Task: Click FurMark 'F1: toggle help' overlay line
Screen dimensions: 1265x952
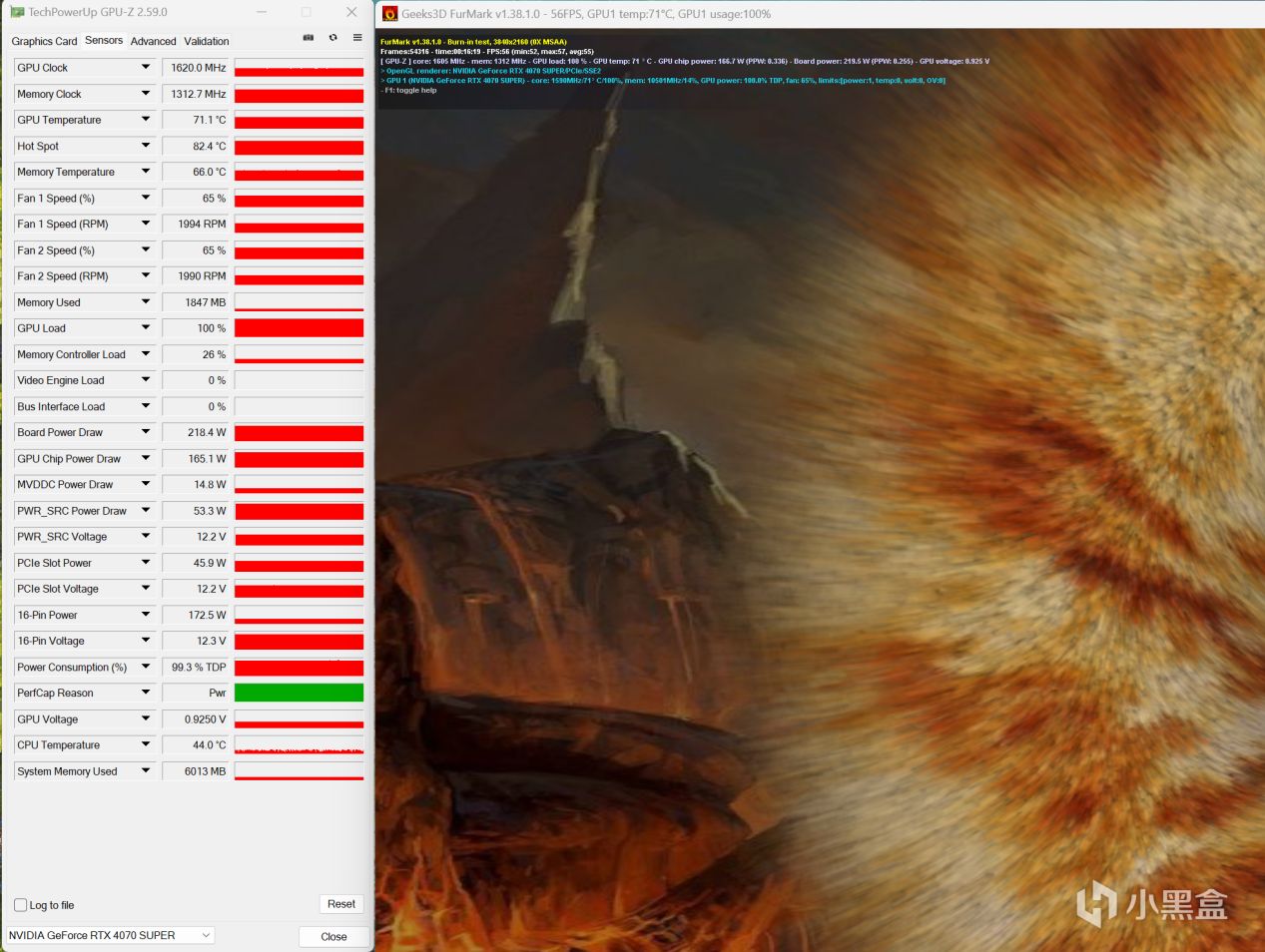Action: click(x=409, y=90)
